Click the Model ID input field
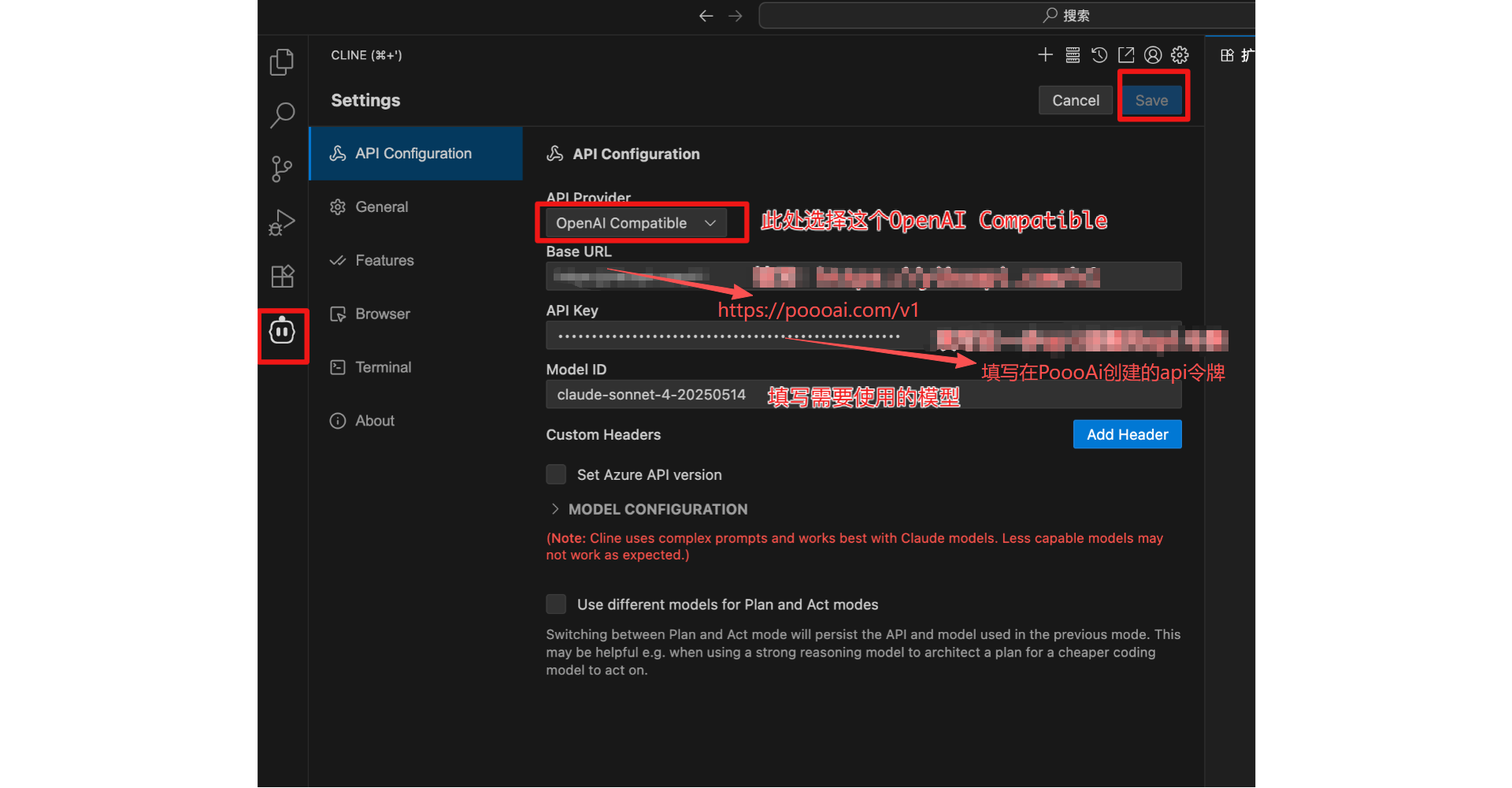The width and height of the screenshot is (1512, 788). [x=862, y=395]
